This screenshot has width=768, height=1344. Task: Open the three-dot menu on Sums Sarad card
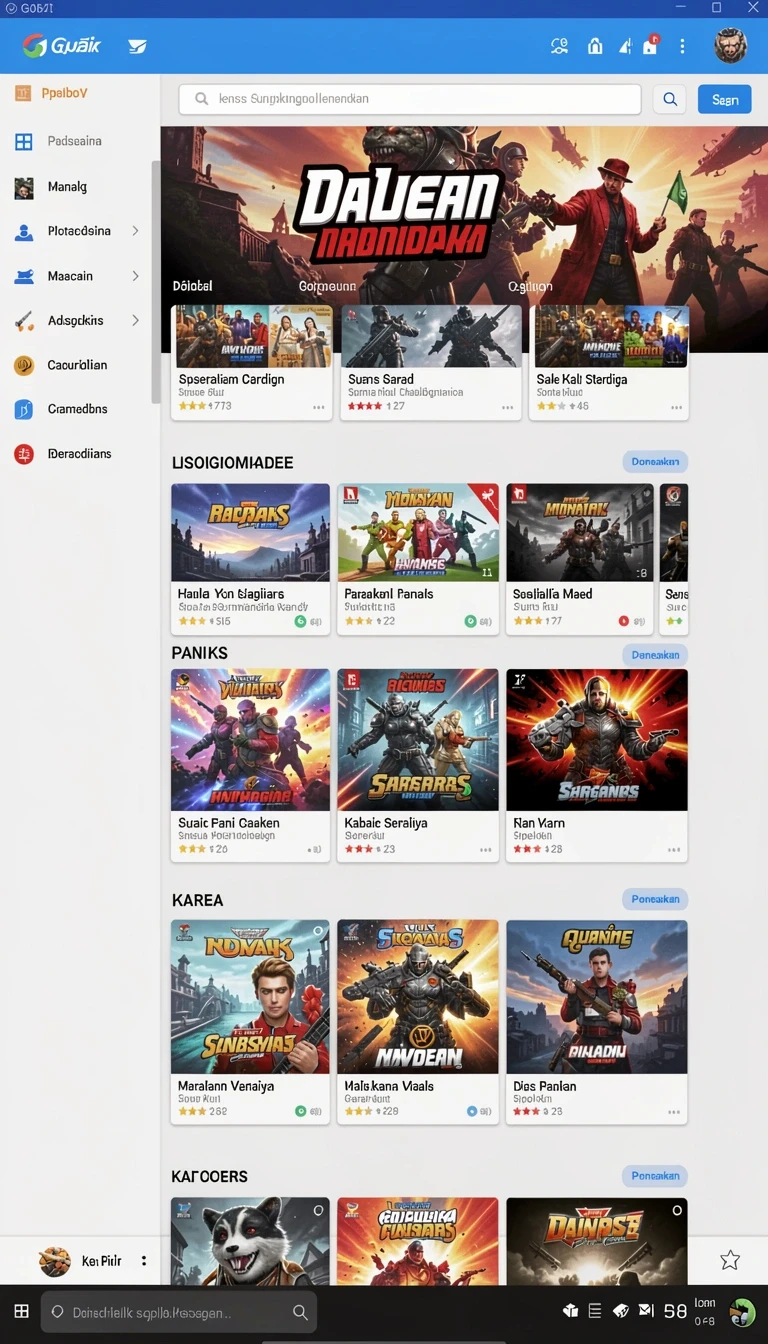(508, 408)
